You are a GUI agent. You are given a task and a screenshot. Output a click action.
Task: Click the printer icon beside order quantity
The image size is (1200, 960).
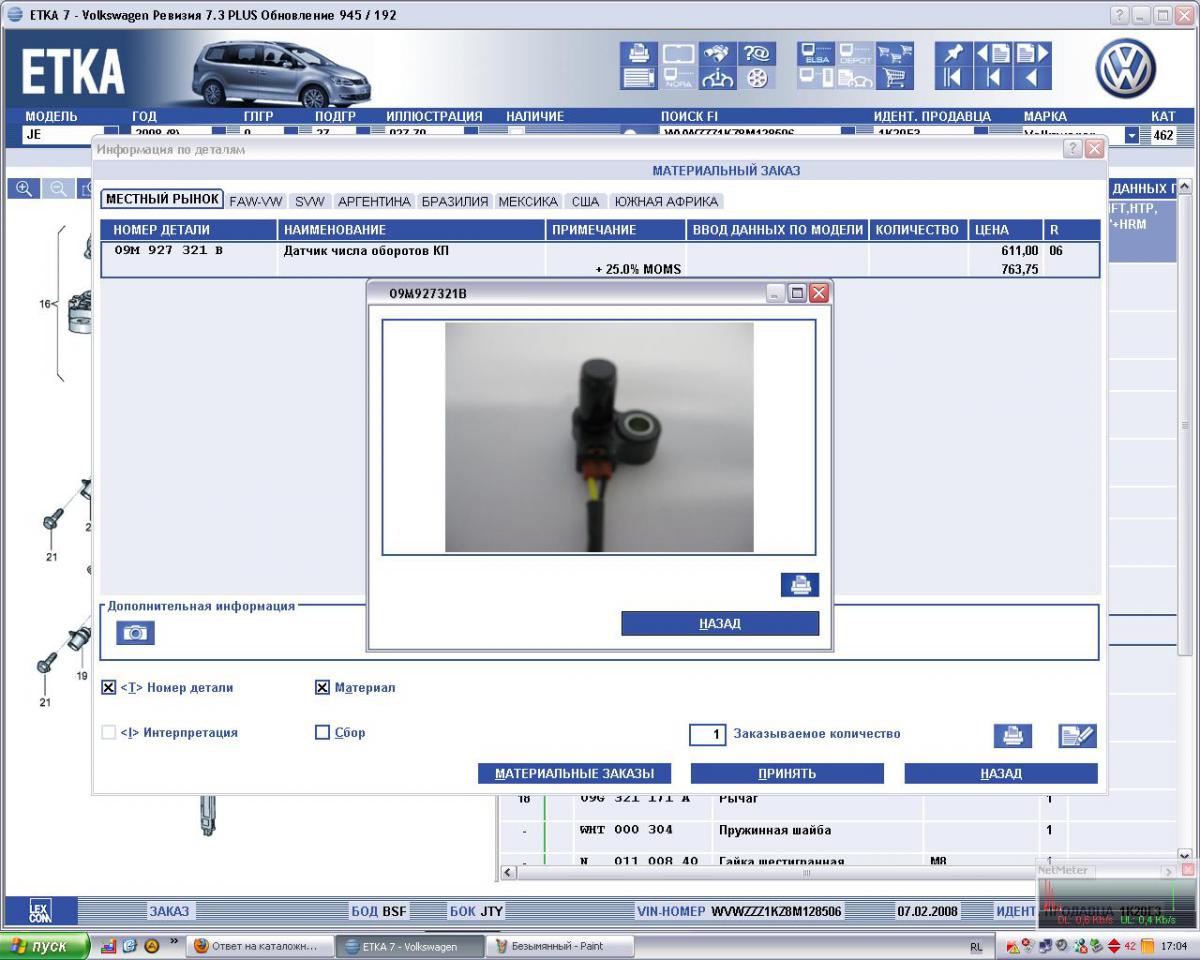point(1012,735)
